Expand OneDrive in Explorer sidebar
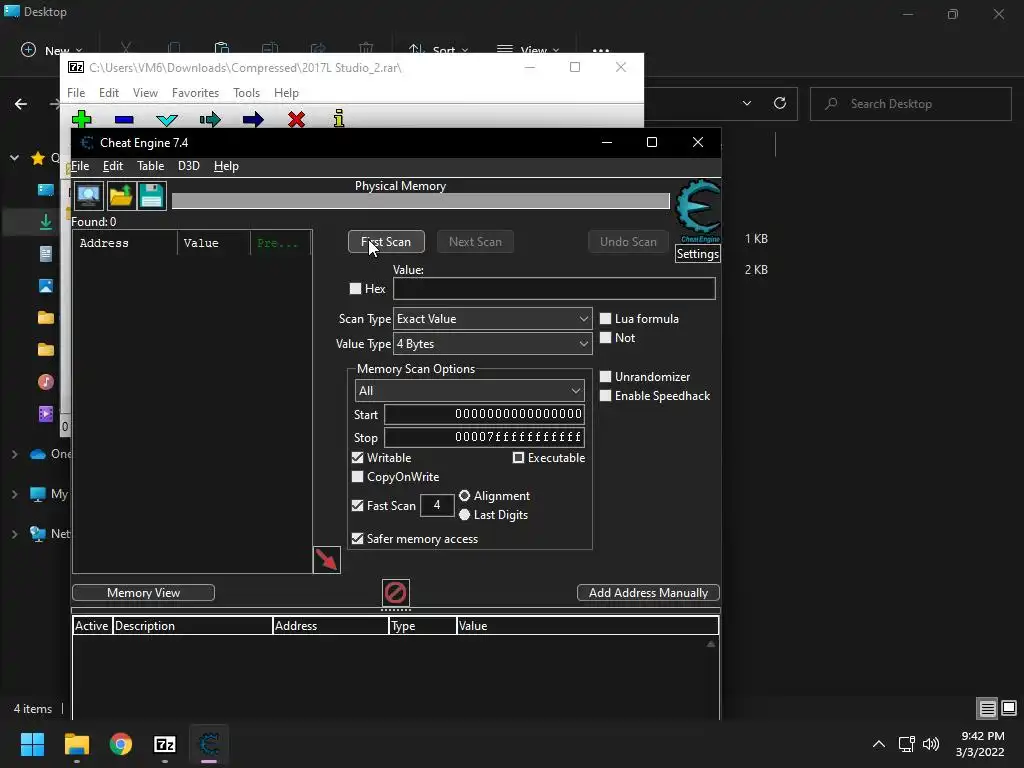This screenshot has height=768, width=1024. (14, 454)
